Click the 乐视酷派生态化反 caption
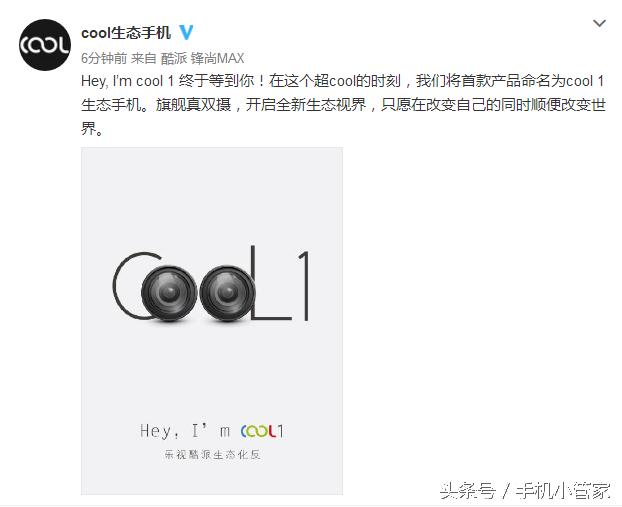622x507 pixels. [x=212, y=455]
